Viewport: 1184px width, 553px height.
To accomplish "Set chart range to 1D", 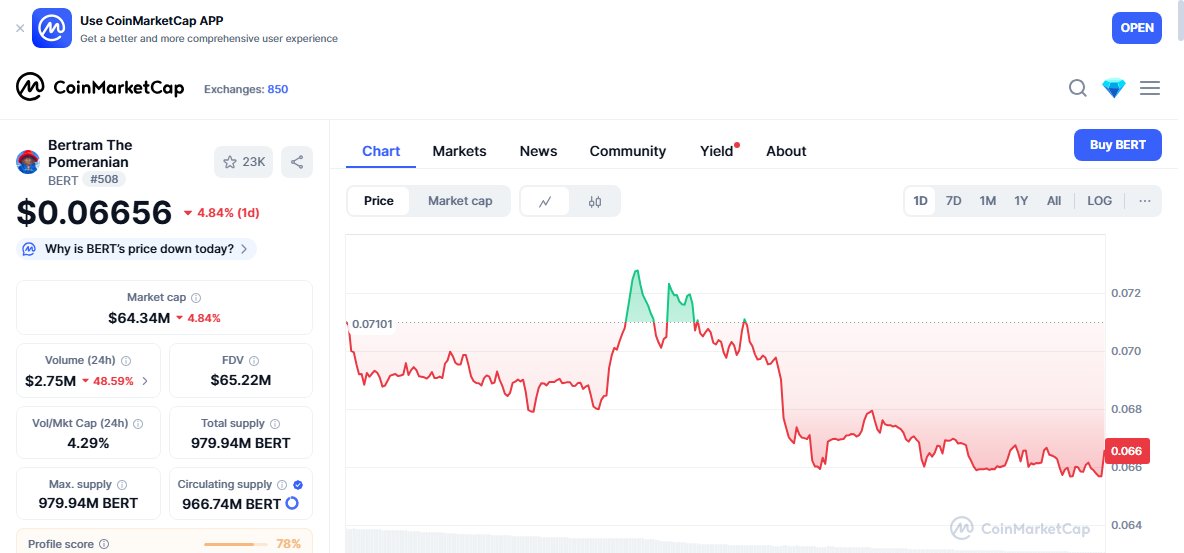I will pos(920,201).
